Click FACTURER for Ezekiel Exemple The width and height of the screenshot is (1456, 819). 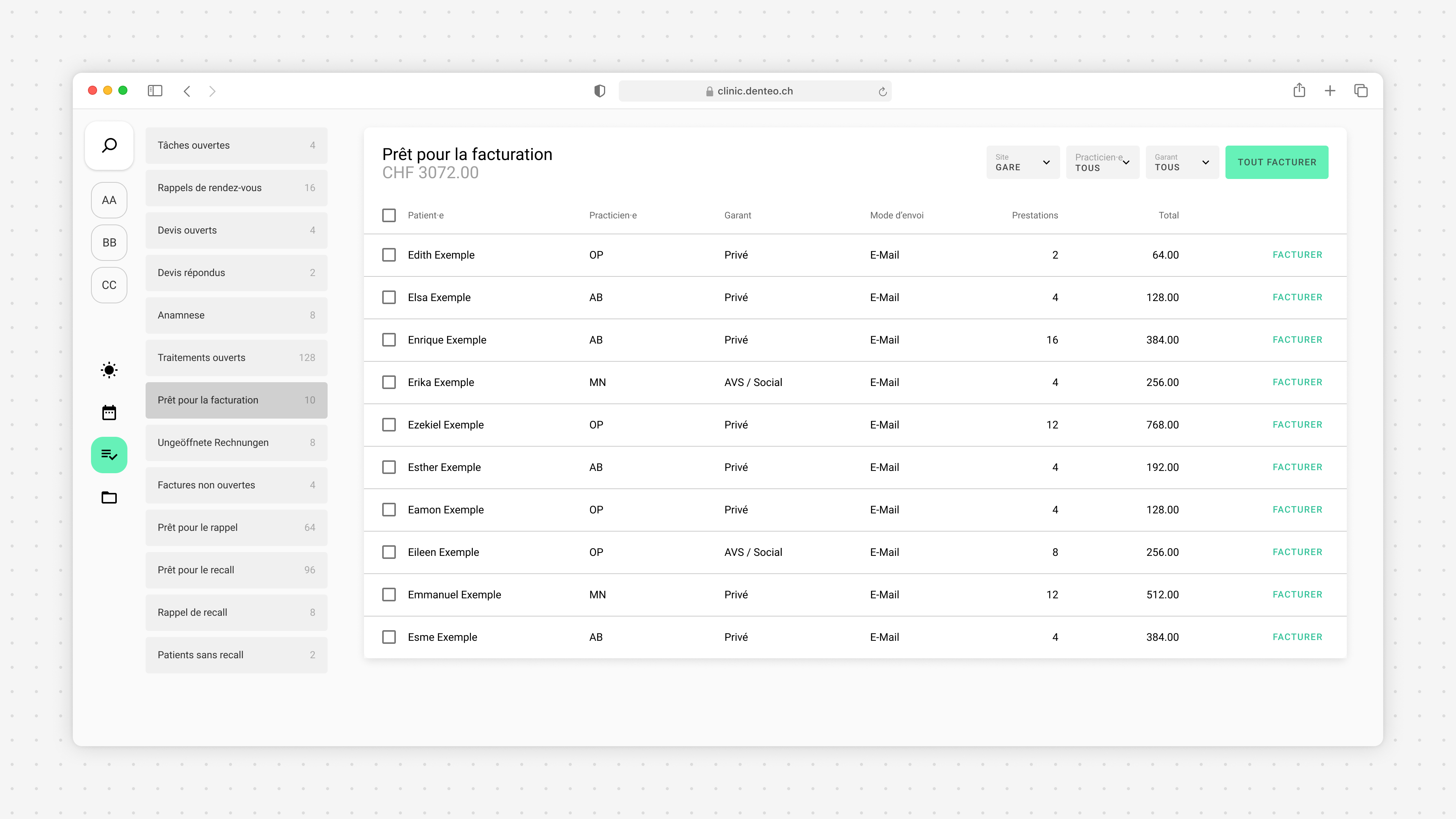1297,425
